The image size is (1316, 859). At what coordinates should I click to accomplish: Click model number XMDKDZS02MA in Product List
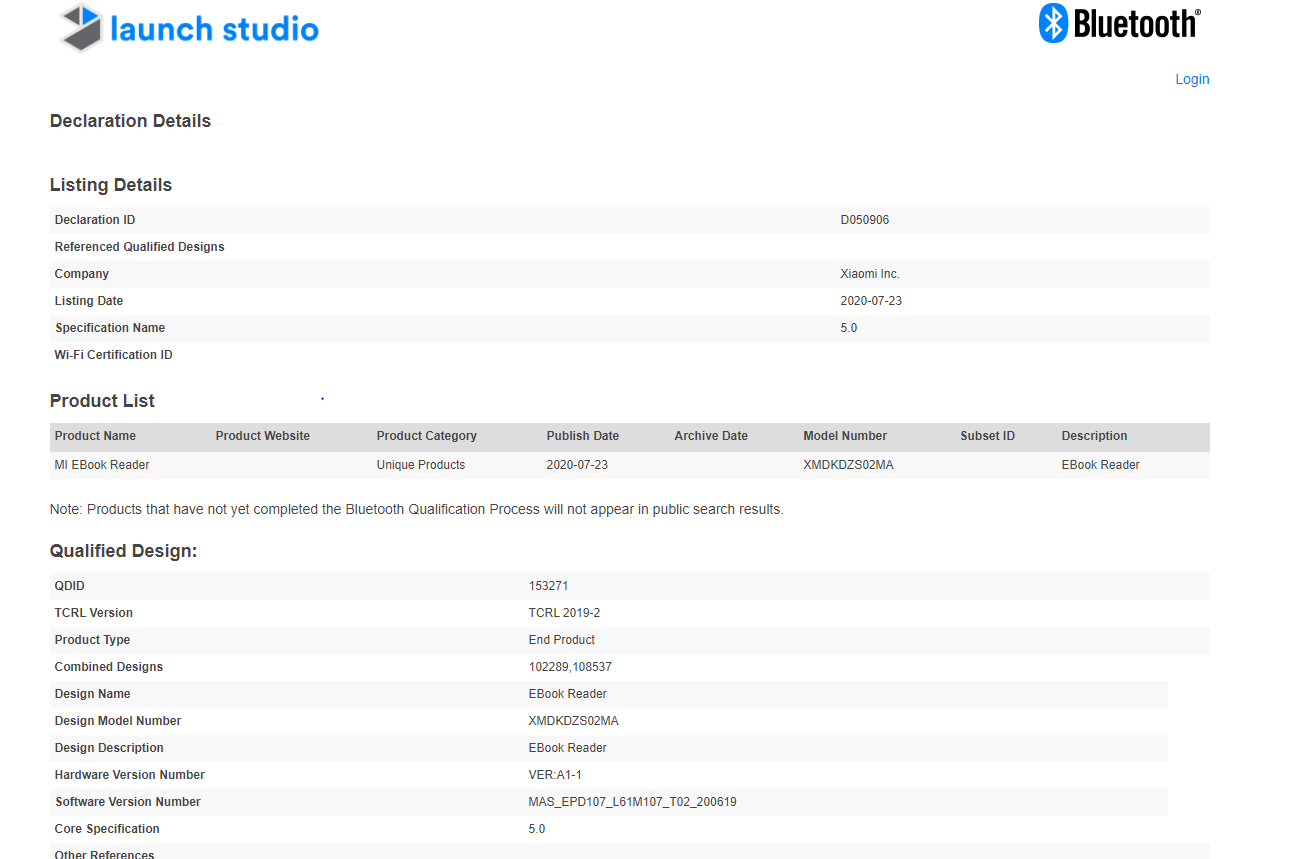[849, 465]
